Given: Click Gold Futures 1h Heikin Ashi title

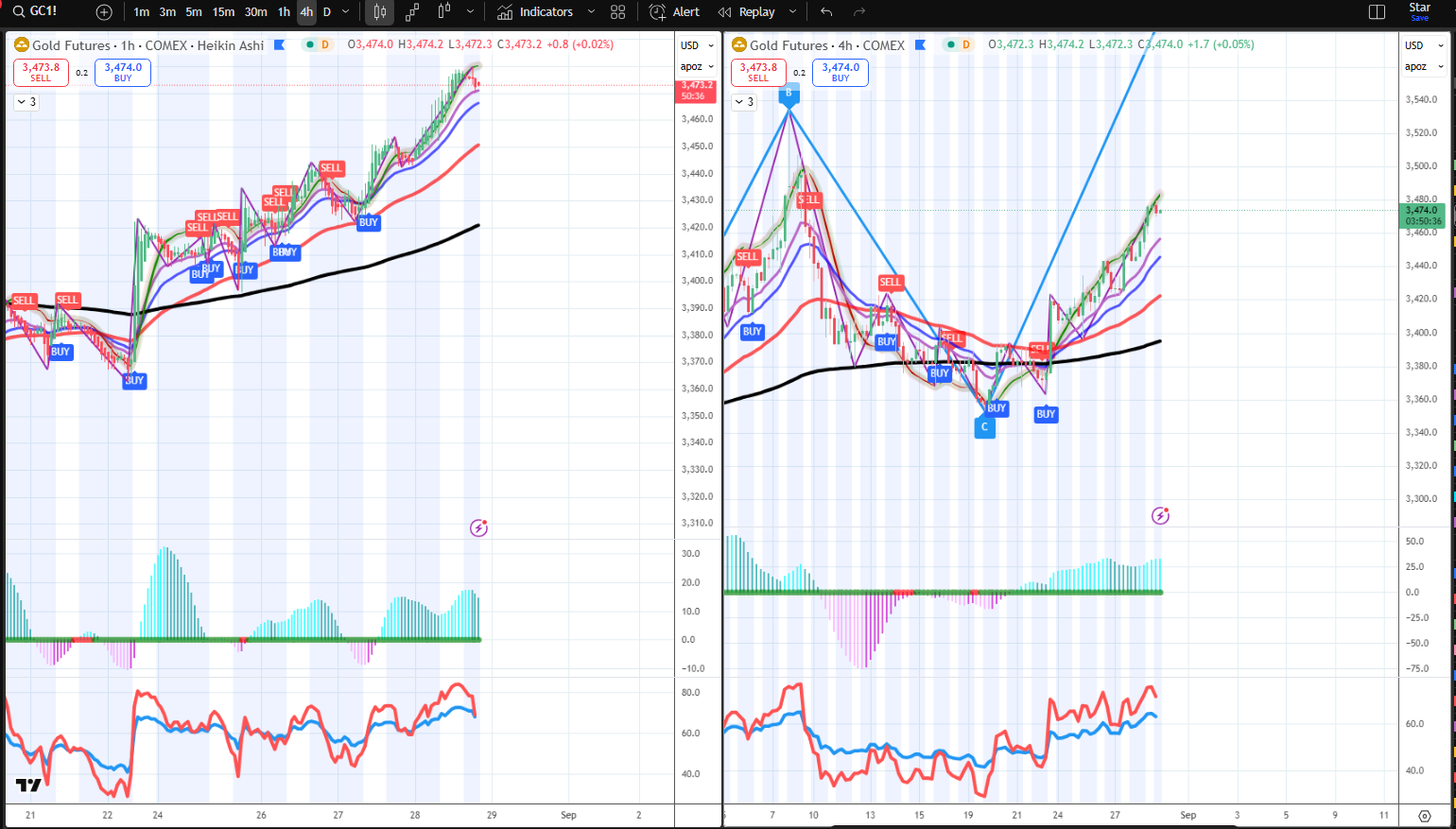Looking at the screenshot, I should pos(147,45).
